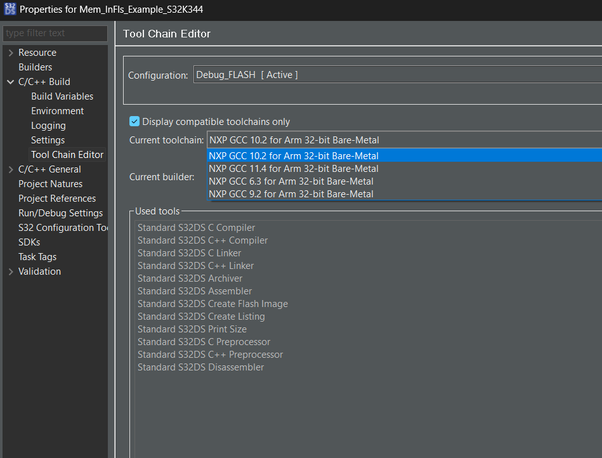Screen dimensions: 602x458
Task: Select Standard S32DS C Linker entry
Action: tap(189, 253)
